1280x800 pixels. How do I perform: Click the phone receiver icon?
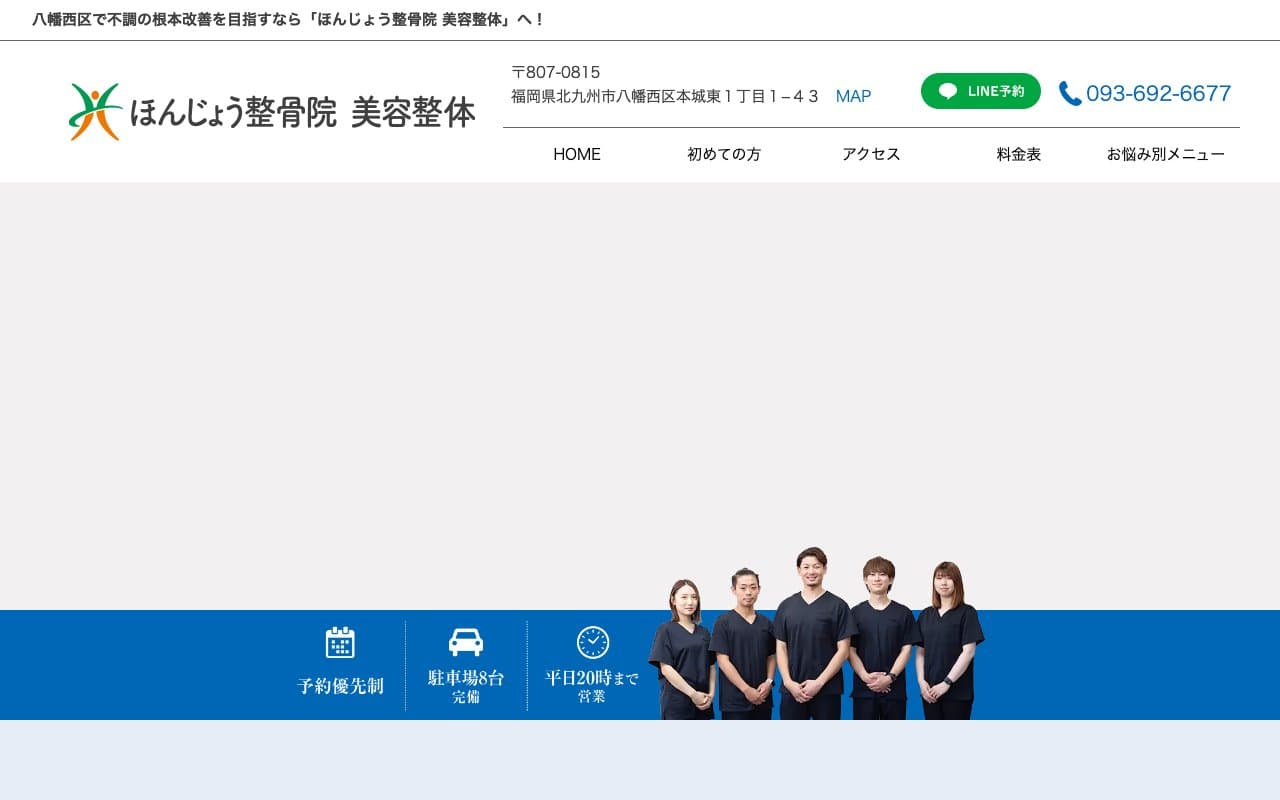[x=1068, y=92]
